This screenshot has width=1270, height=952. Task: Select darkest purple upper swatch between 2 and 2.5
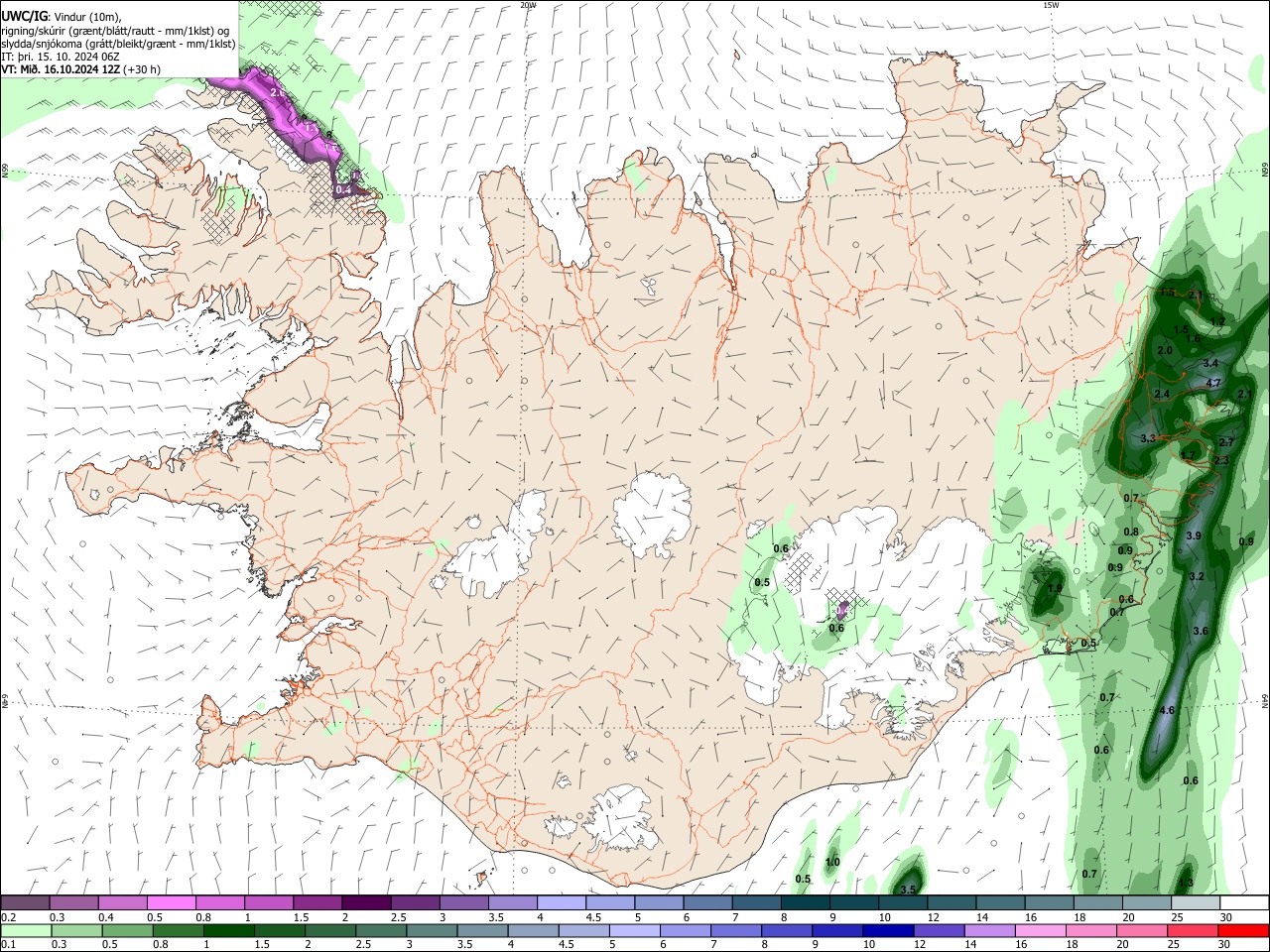[366, 903]
